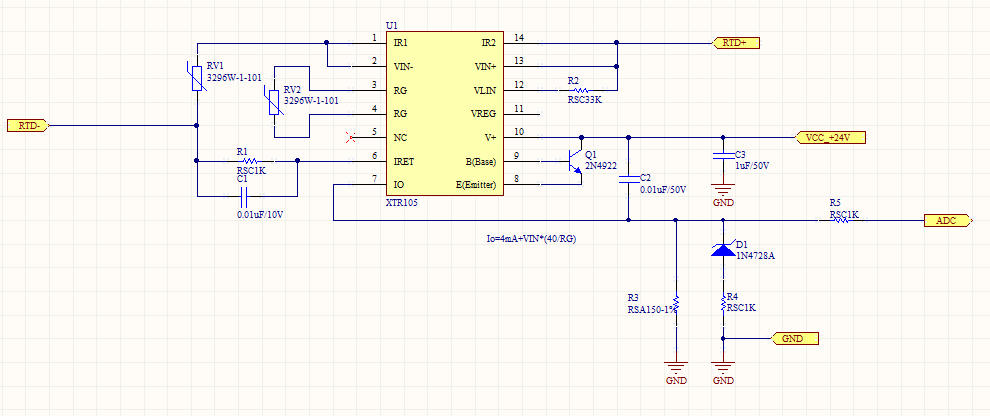Select capacitor C2 0.01uF/50V symbol

click(628, 180)
